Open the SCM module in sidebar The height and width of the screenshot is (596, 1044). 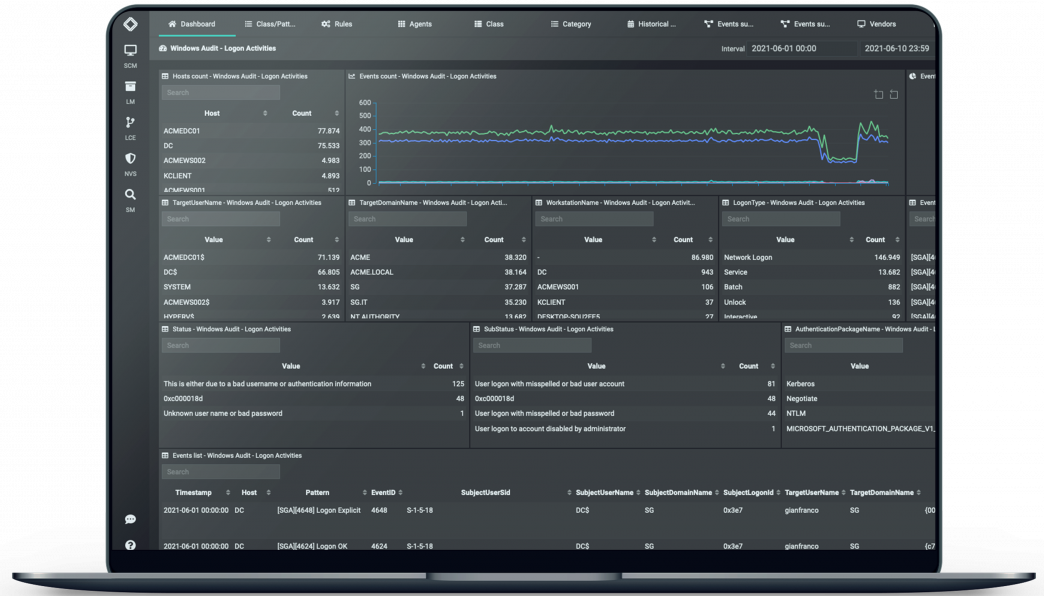coord(130,51)
